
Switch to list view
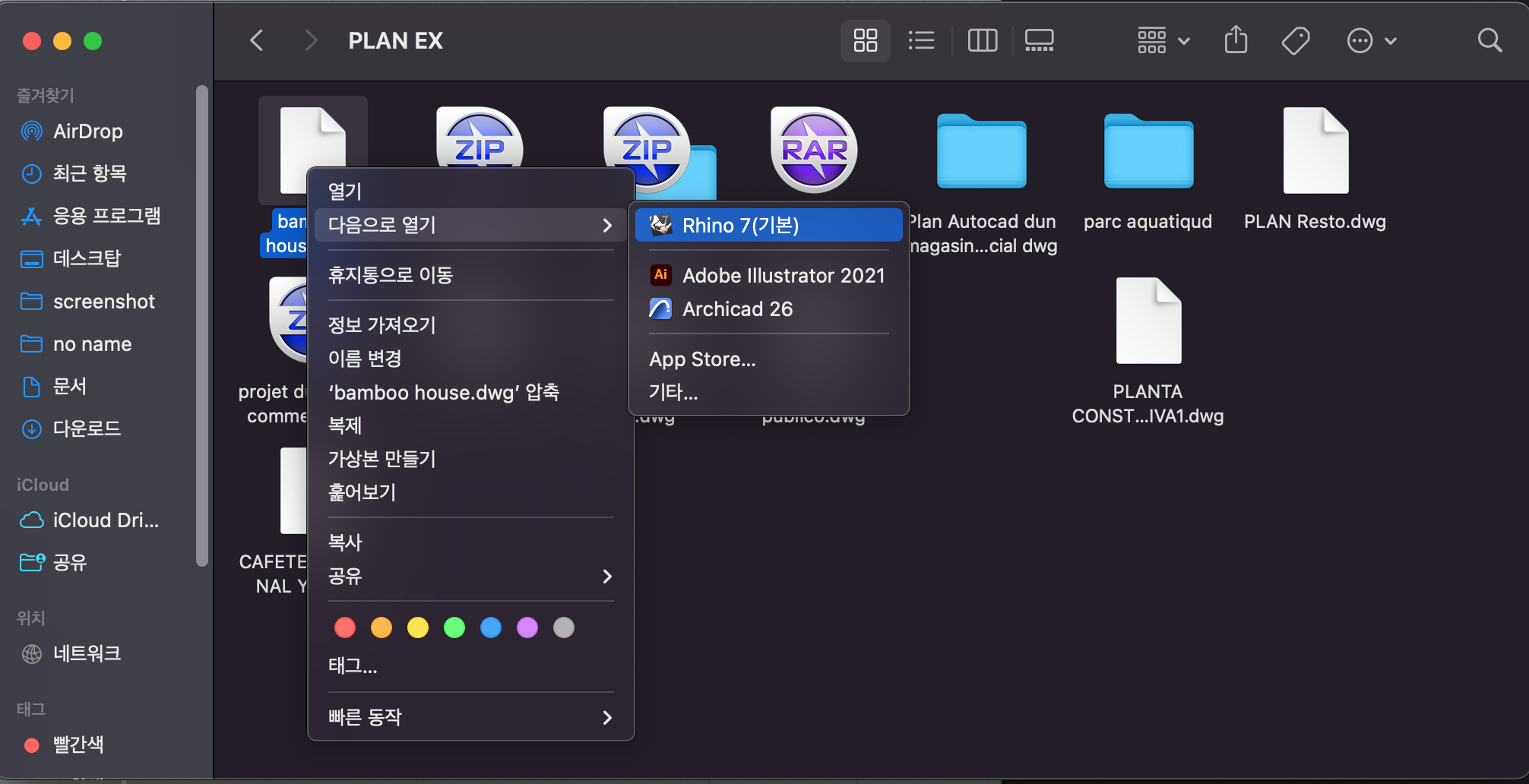tap(921, 40)
